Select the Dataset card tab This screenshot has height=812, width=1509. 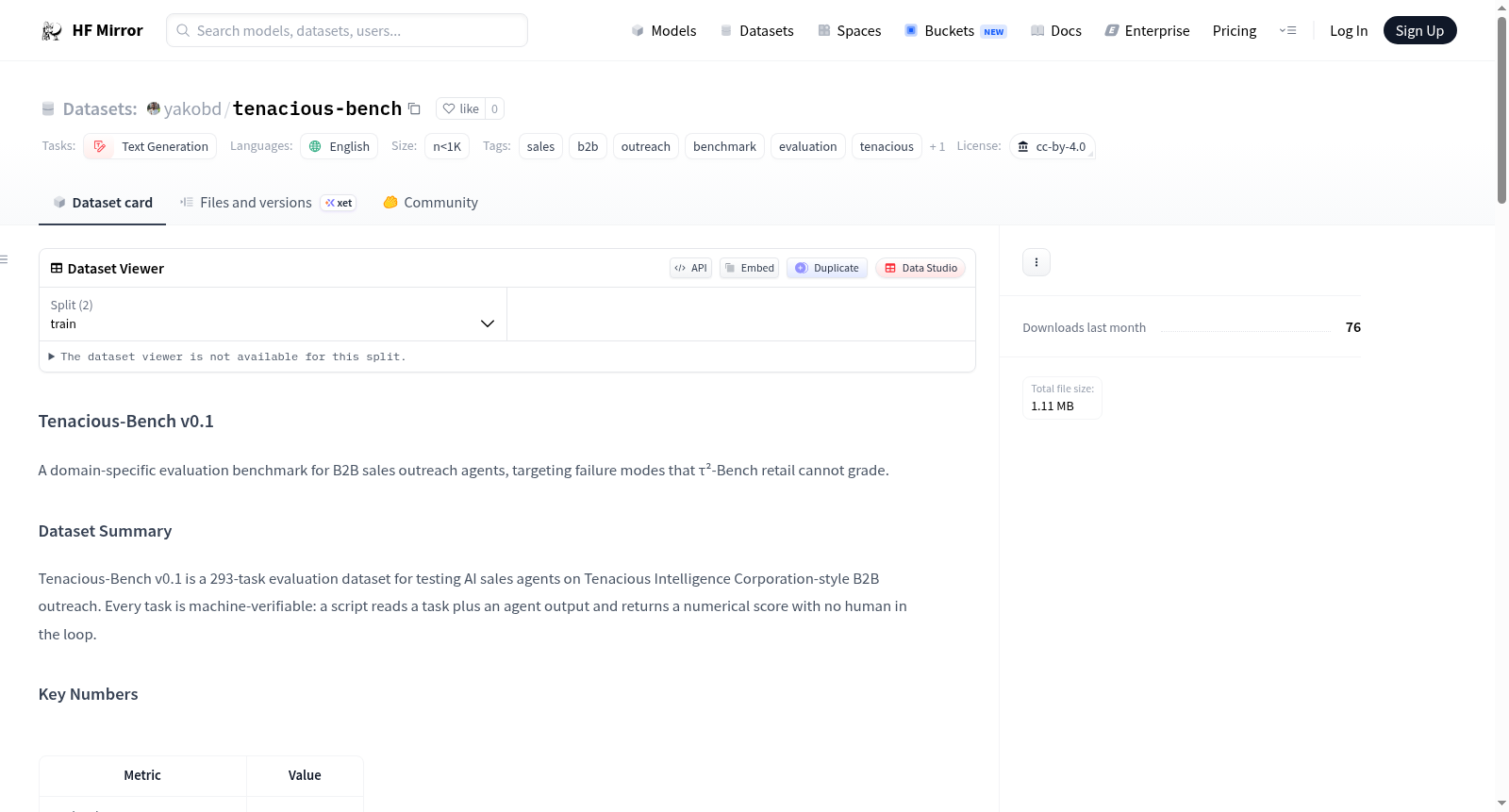[102, 203]
